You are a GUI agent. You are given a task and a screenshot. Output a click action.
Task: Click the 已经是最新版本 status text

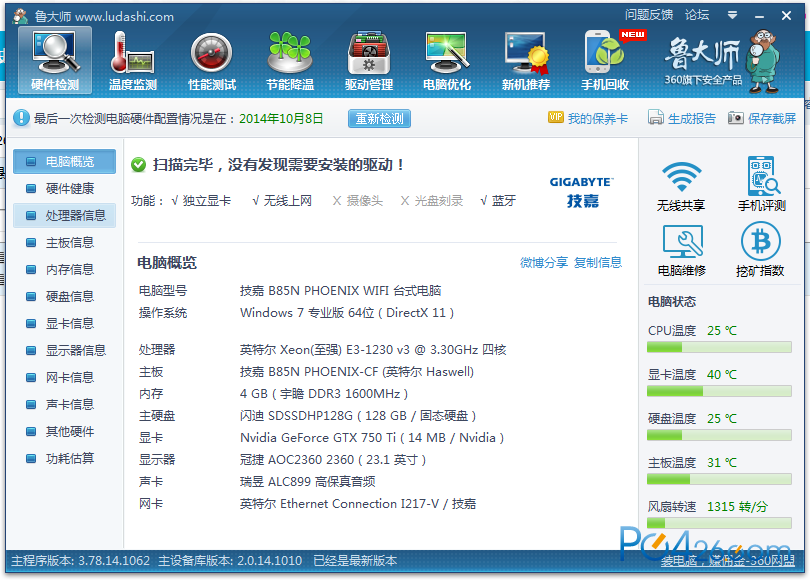(355, 560)
